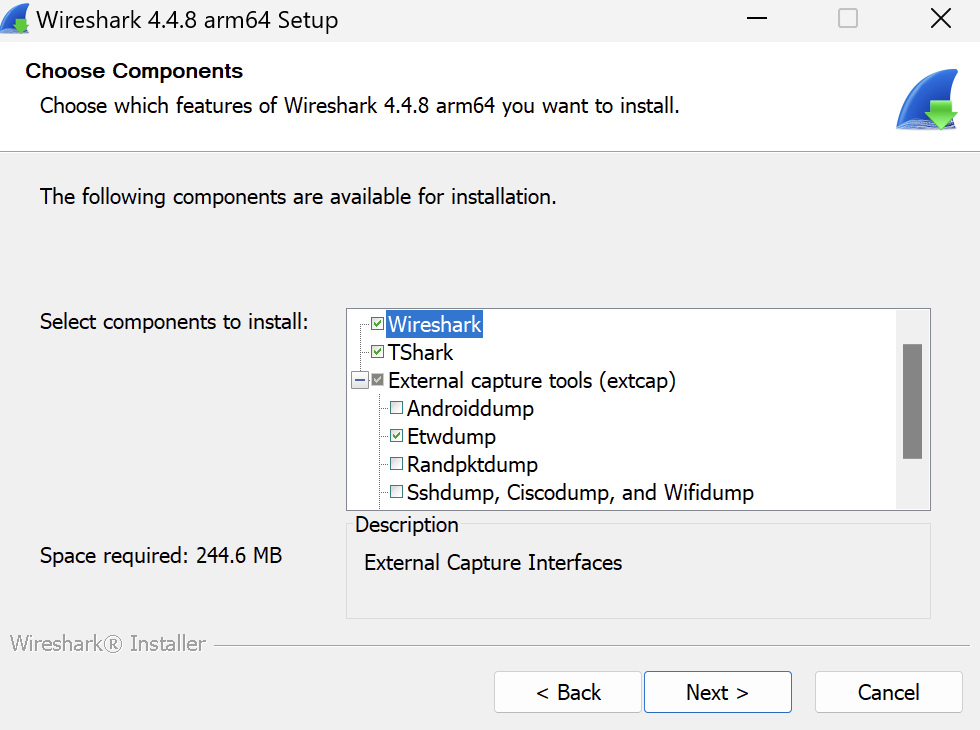This screenshot has height=730, width=980.
Task: Select External capture tools (extcap) label
Action: point(532,380)
